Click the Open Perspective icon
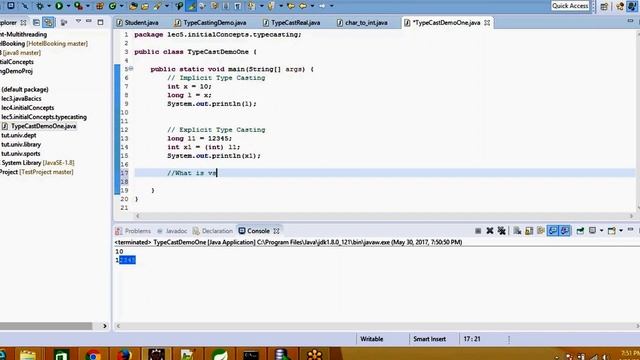Image resolution: width=640 pixels, height=360 pixels. pyautogui.click(x=604, y=6)
